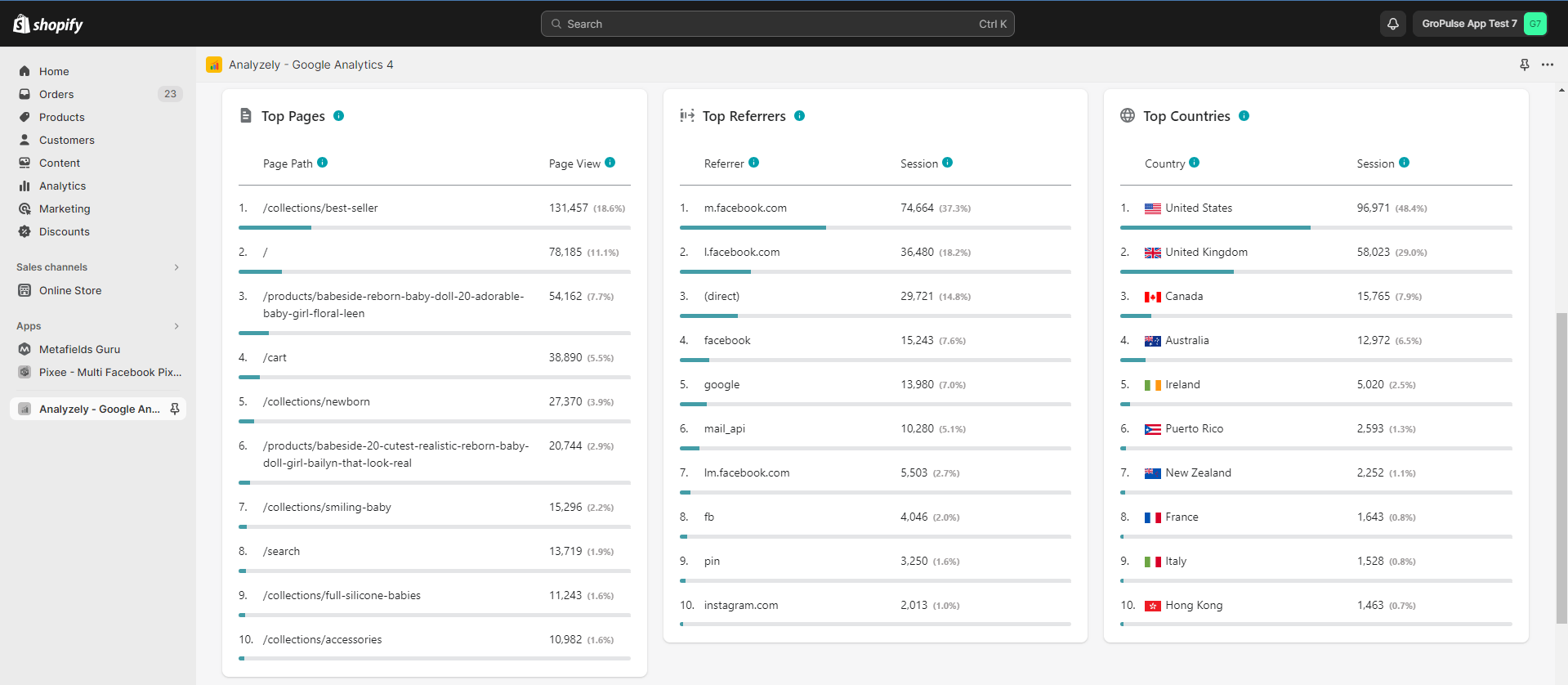
Task: Click Top Countries globe icon
Action: coord(1128,115)
